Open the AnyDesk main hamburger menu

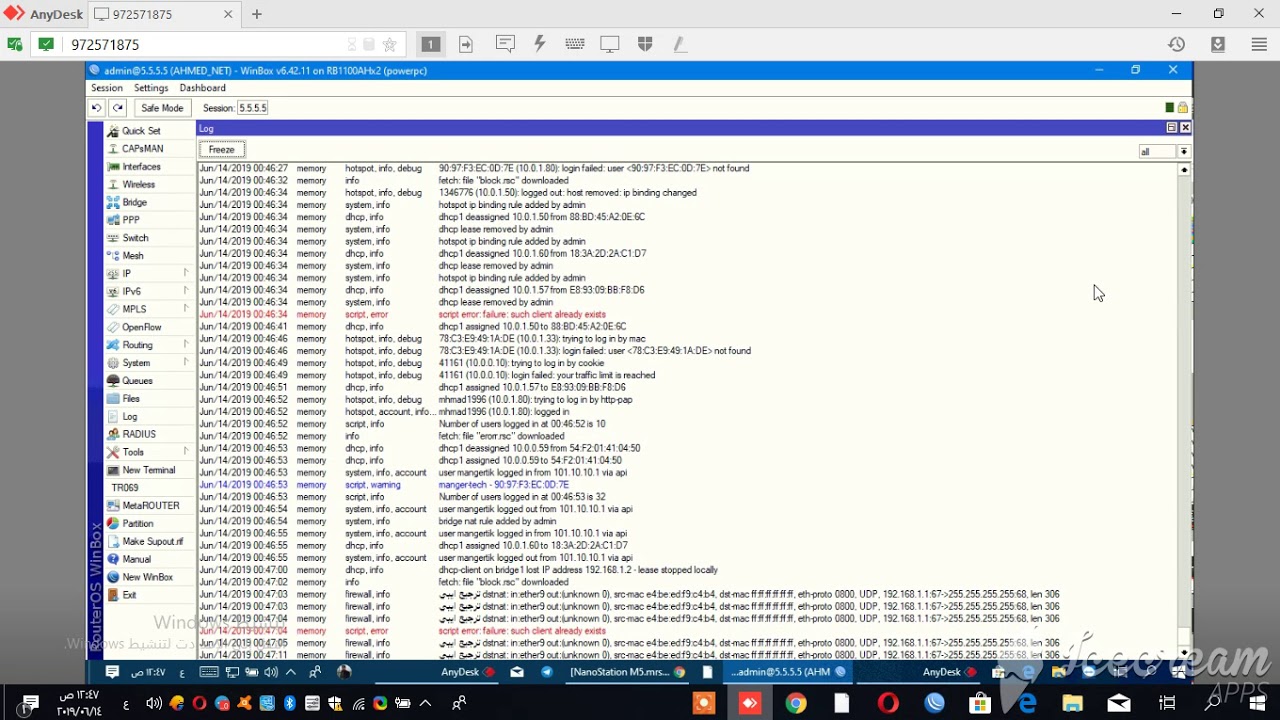pos(1259,44)
